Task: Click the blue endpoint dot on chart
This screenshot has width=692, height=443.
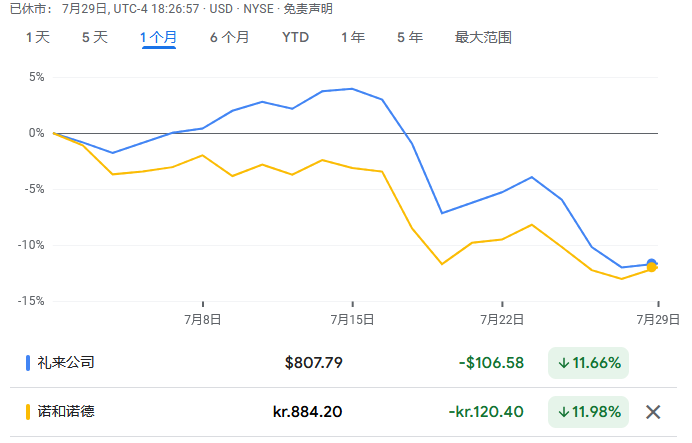Action: coord(652,264)
